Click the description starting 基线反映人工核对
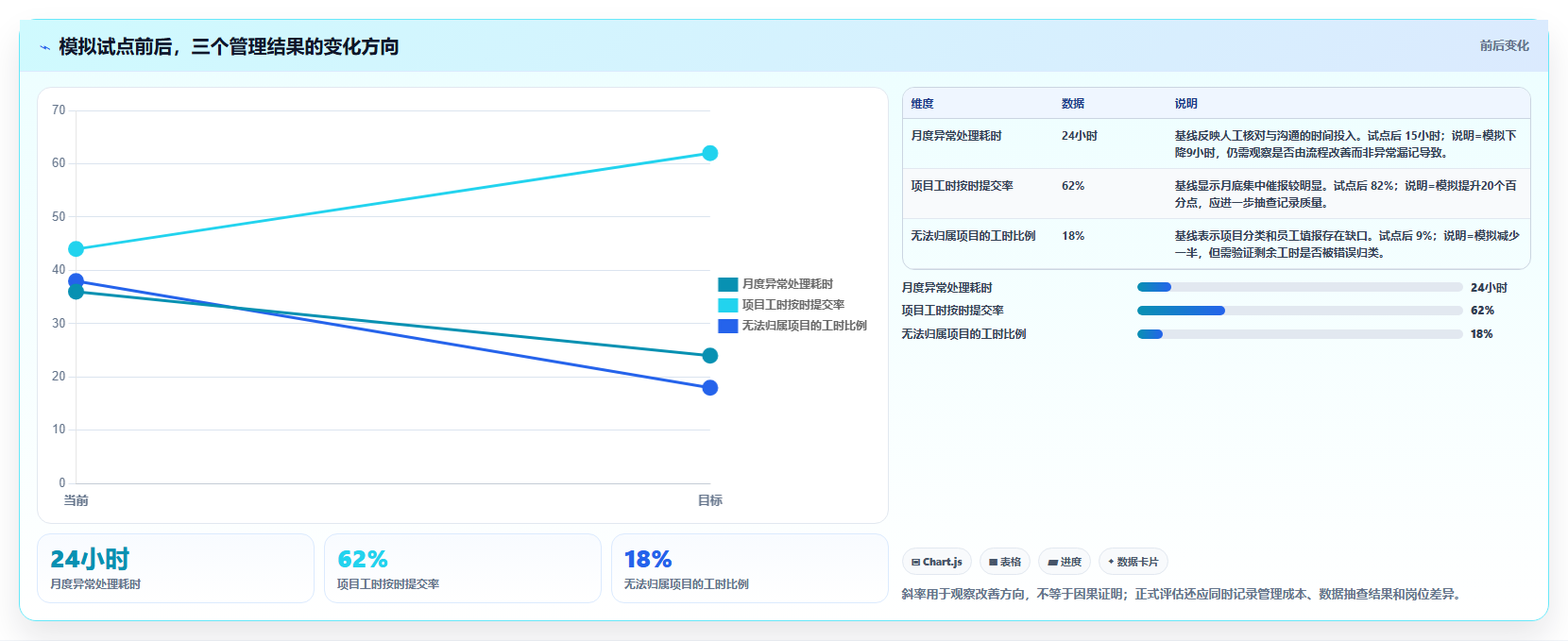1568x641 pixels. coord(1346,144)
